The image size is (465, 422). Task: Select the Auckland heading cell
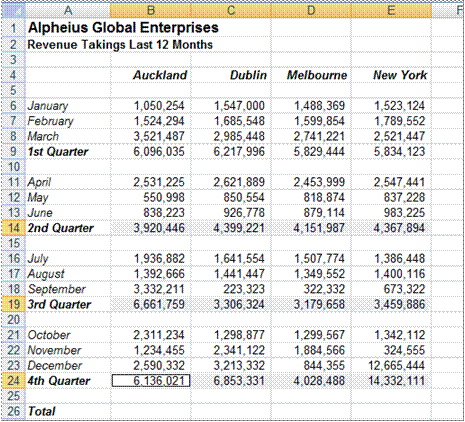click(151, 75)
